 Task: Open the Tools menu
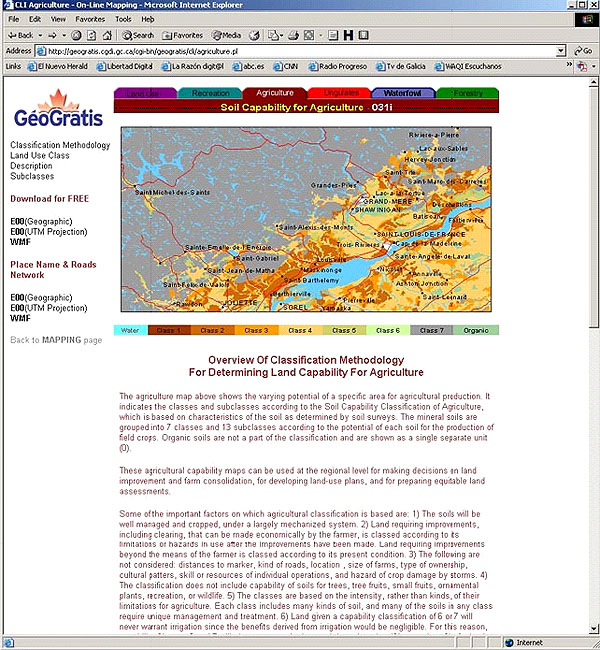(122, 19)
